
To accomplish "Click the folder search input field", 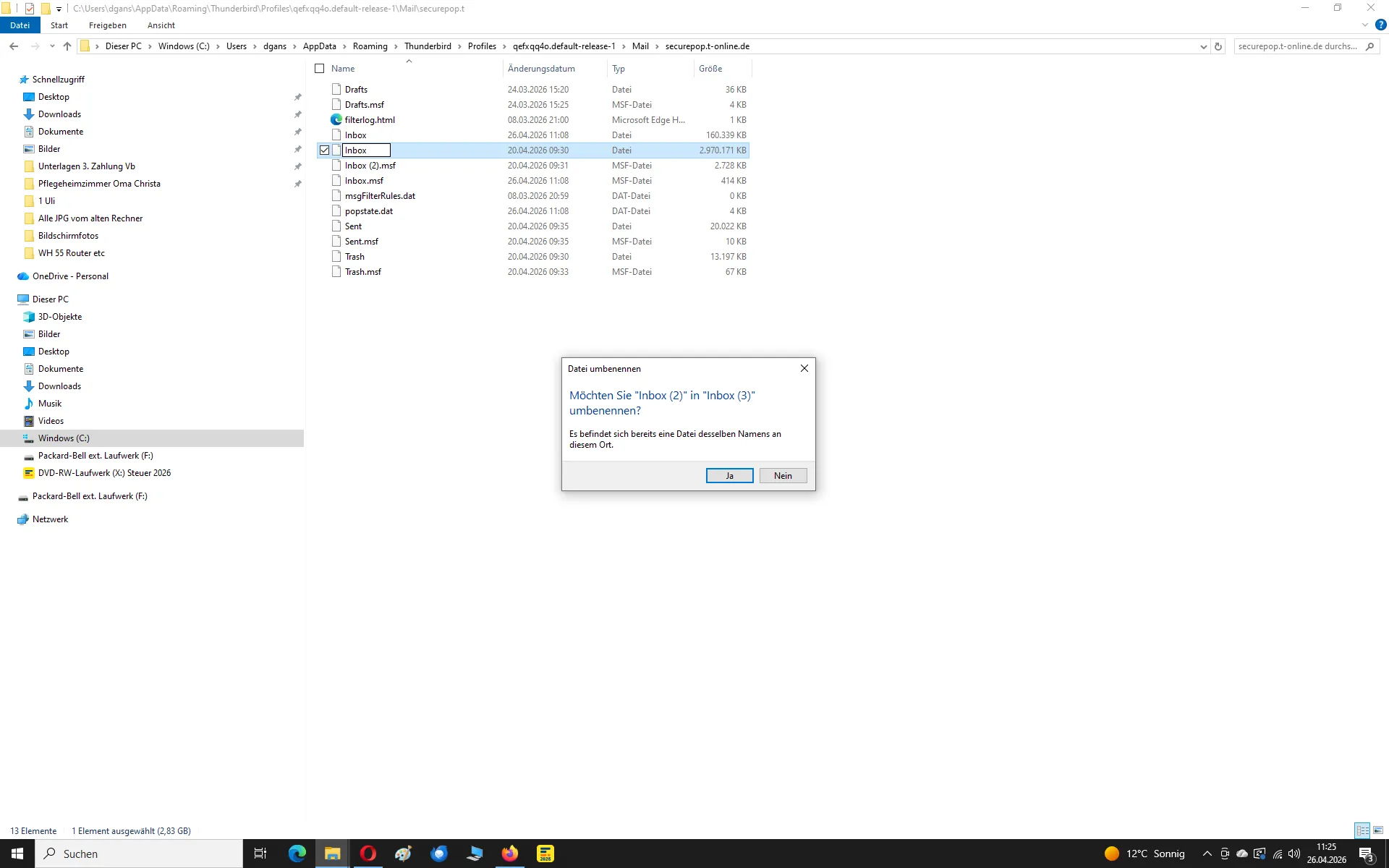I will click(1296, 46).
